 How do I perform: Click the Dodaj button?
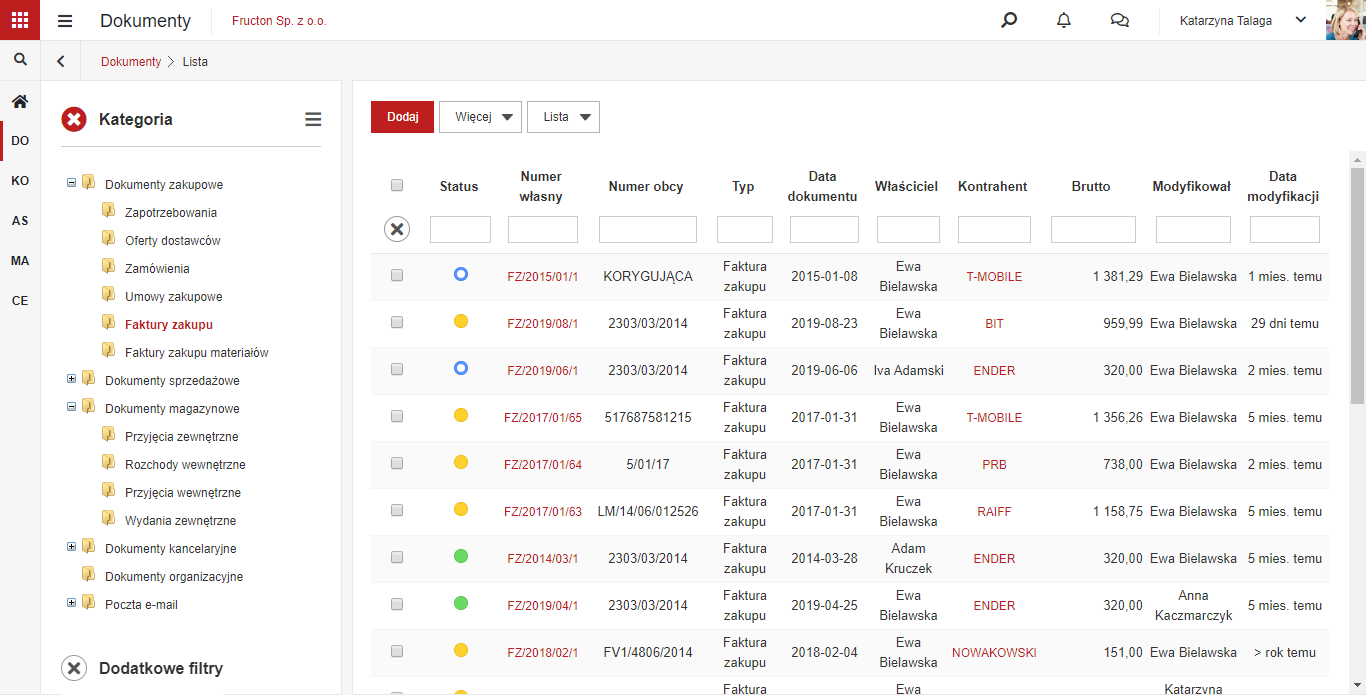[x=402, y=117]
